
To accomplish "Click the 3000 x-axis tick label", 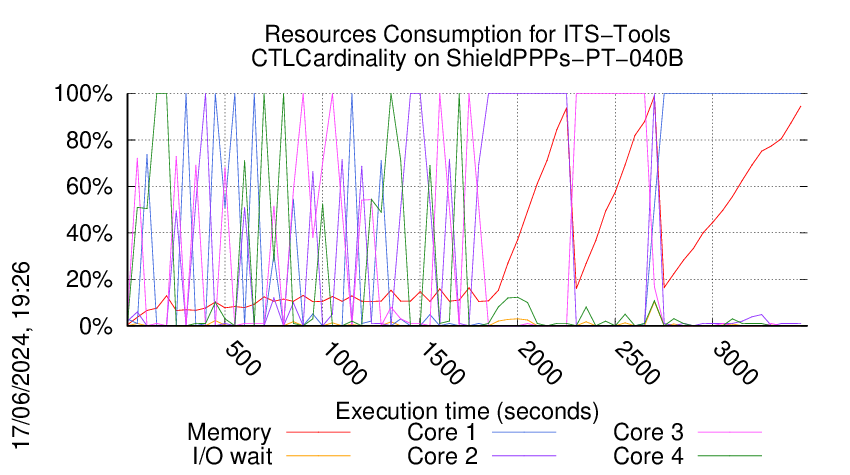I will click(x=735, y=363).
